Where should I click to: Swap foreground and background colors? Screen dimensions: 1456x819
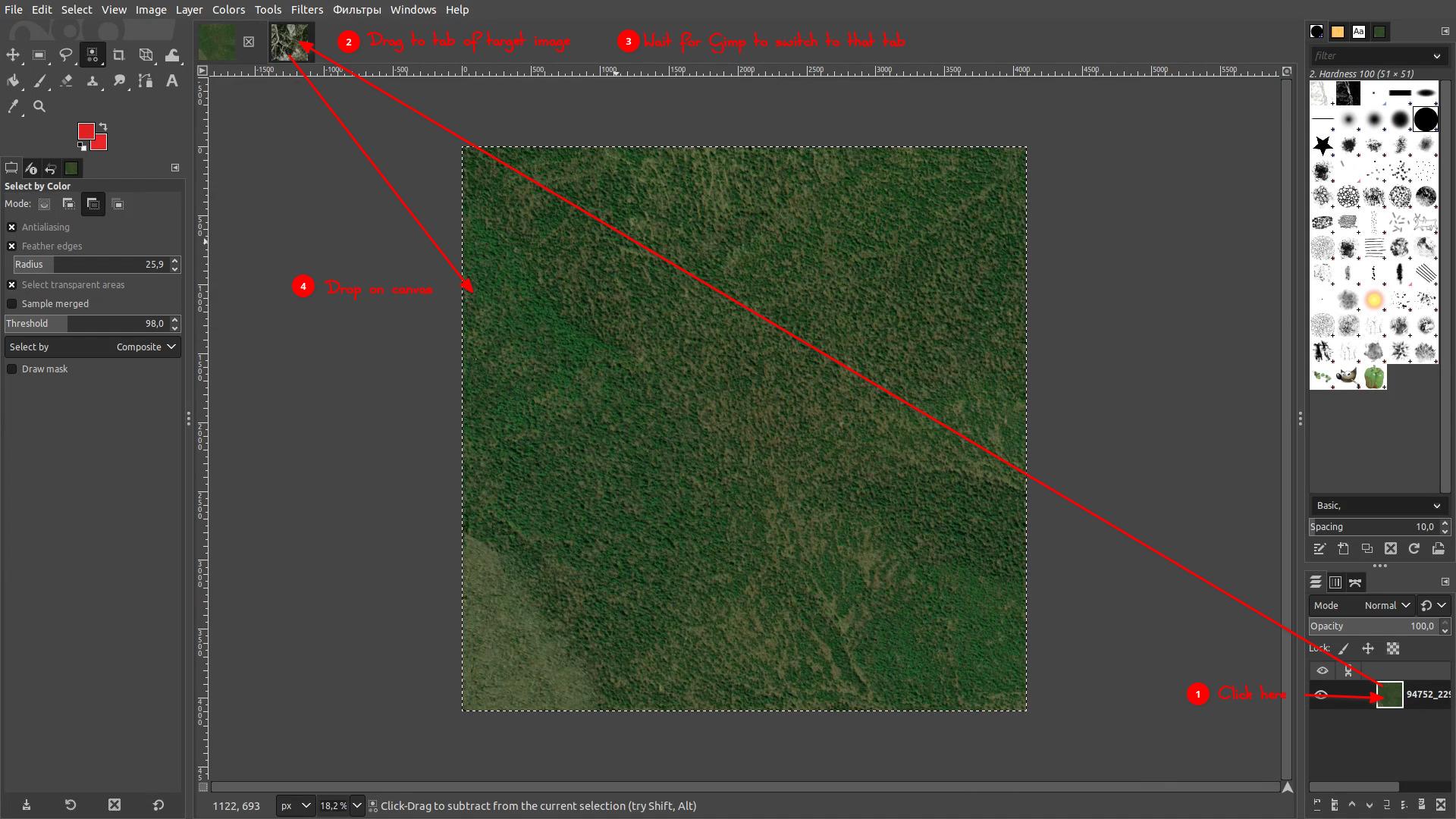click(103, 127)
